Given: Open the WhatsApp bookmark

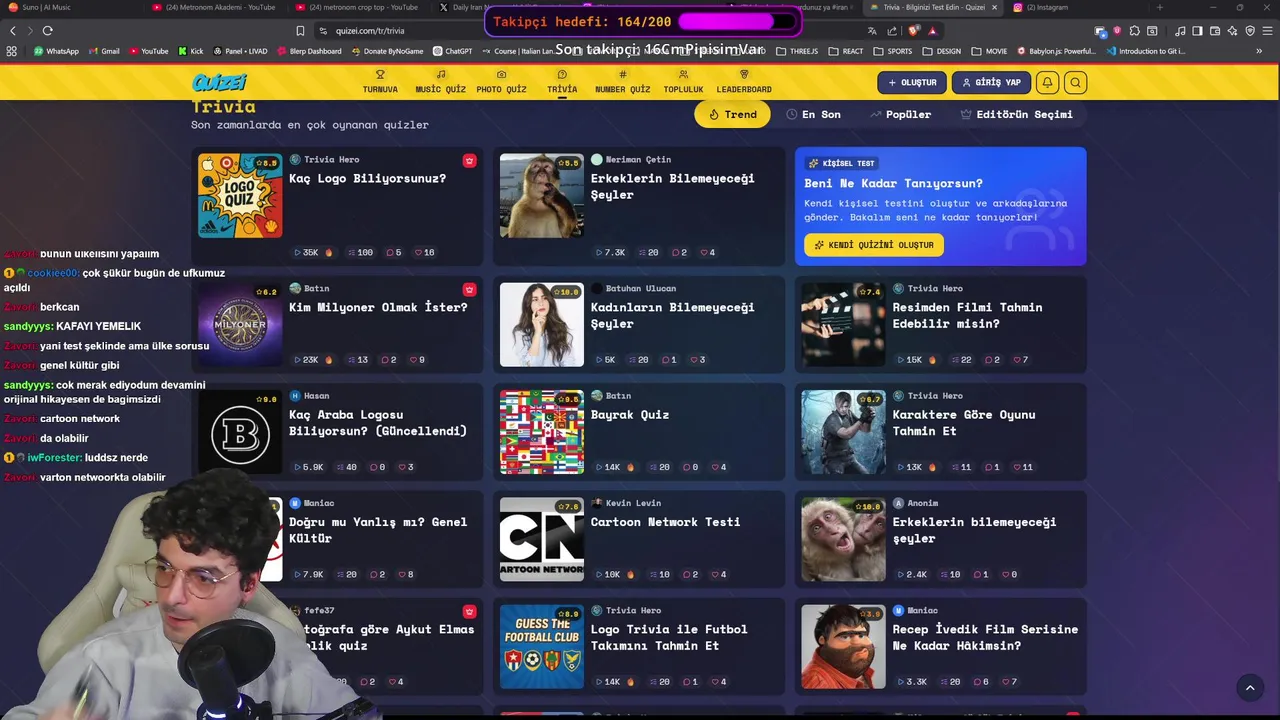Looking at the screenshot, I should click(x=56, y=51).
